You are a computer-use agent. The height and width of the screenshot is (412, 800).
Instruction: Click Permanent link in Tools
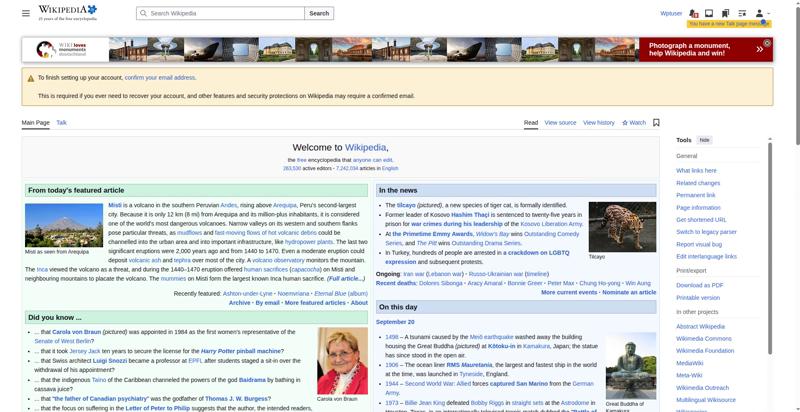[695, 195]
